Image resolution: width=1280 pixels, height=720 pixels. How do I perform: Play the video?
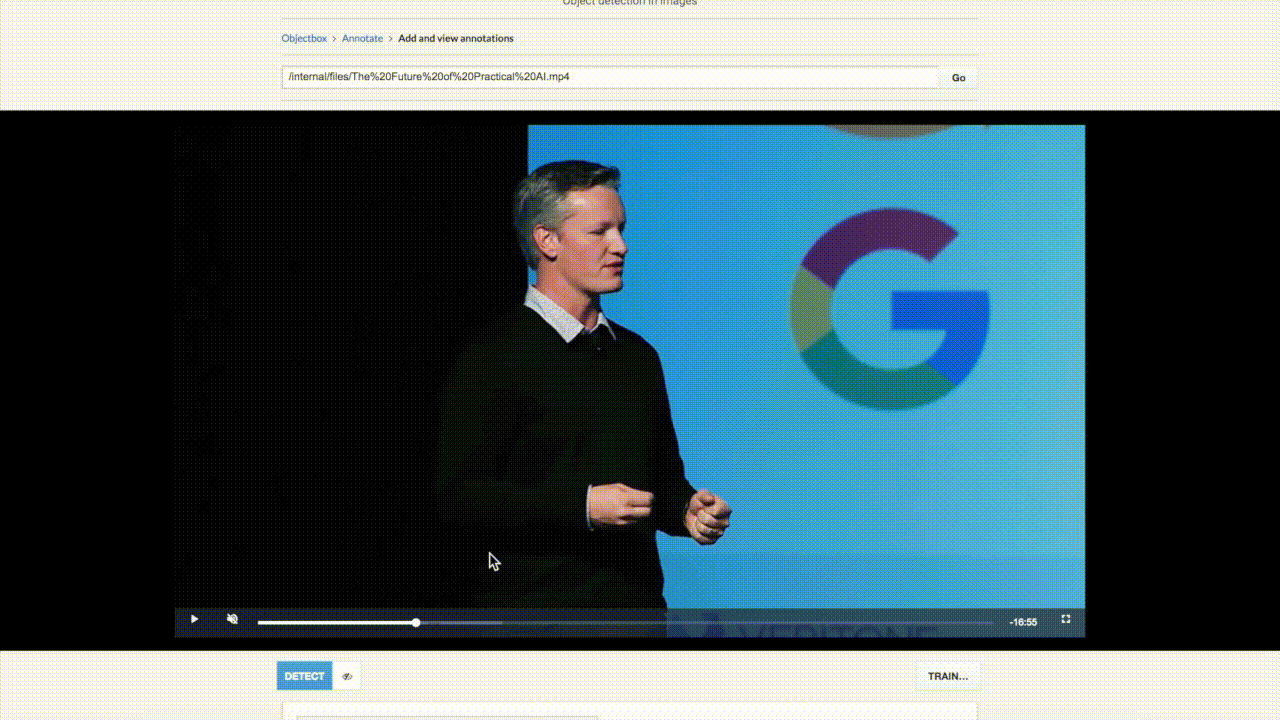click(194, 620)
